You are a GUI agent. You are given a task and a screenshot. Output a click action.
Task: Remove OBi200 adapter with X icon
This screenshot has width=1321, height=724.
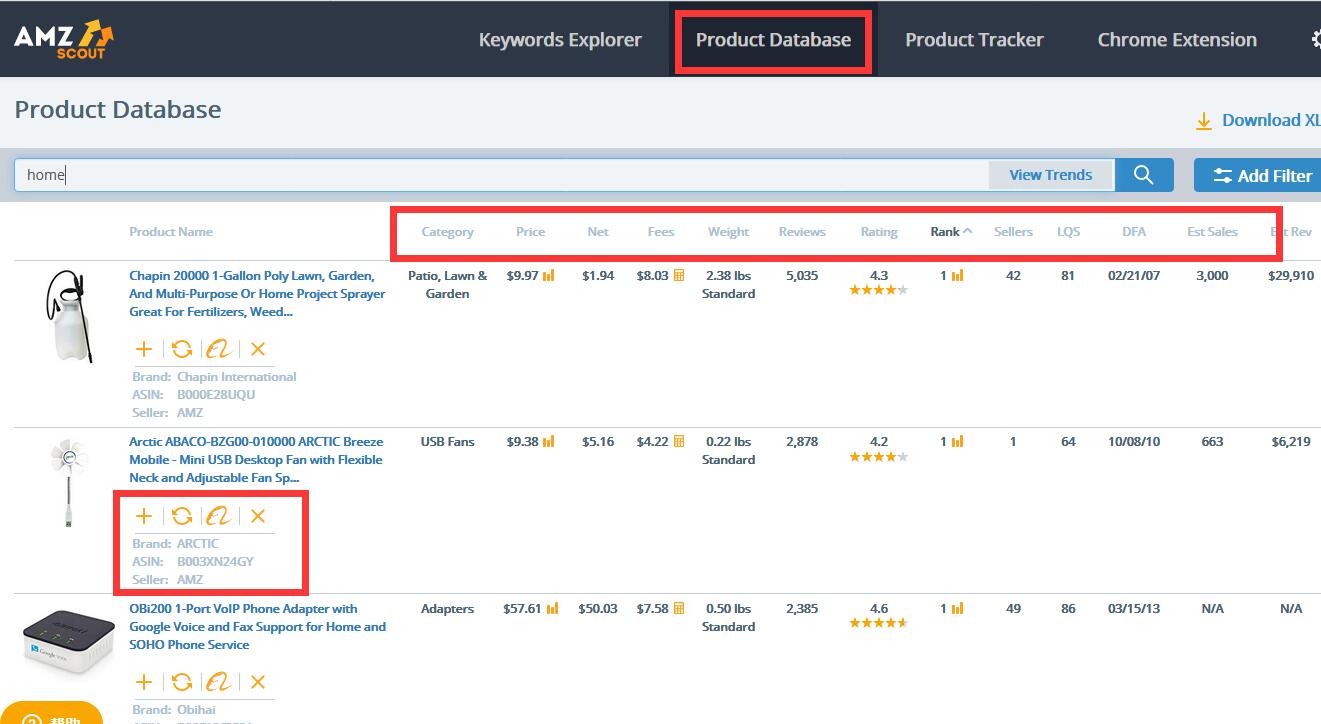tap(258, 682)
